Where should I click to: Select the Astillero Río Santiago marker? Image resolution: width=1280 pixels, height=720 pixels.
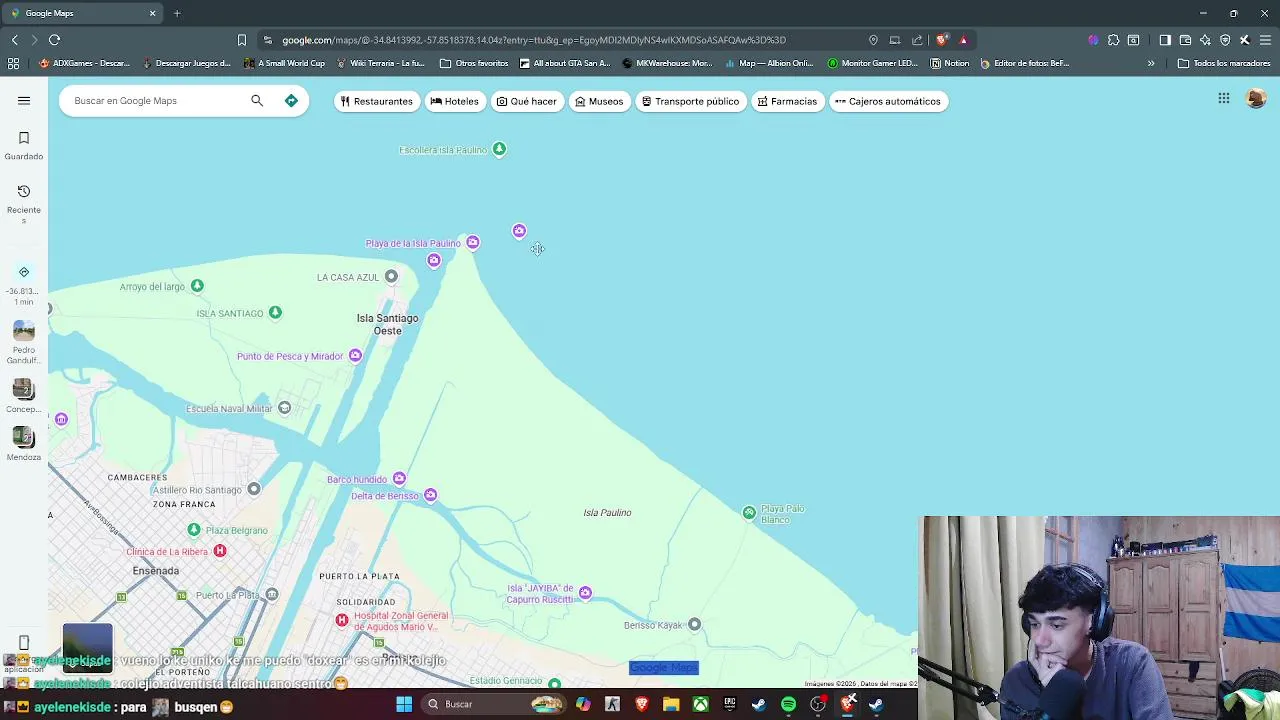(x=254, y=489)
